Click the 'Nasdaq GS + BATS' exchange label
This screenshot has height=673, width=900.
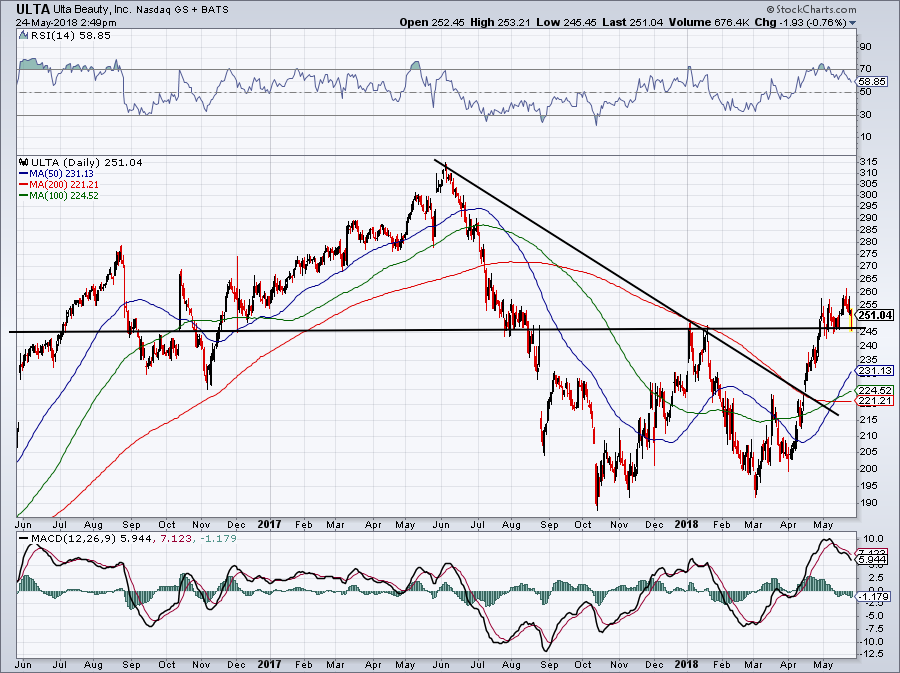click(183, 10)
